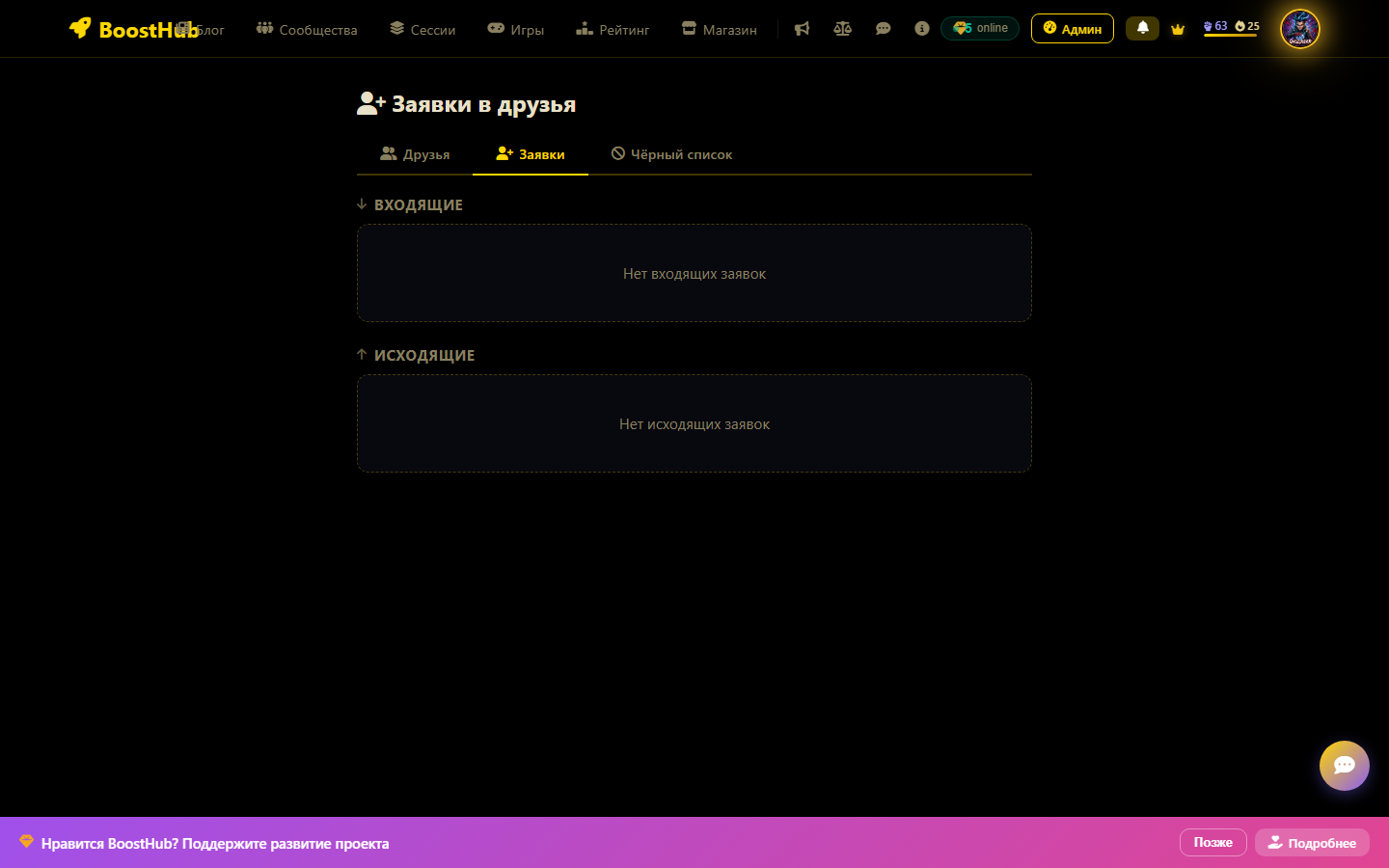Visit the Магазин store link

pos(719,30)
